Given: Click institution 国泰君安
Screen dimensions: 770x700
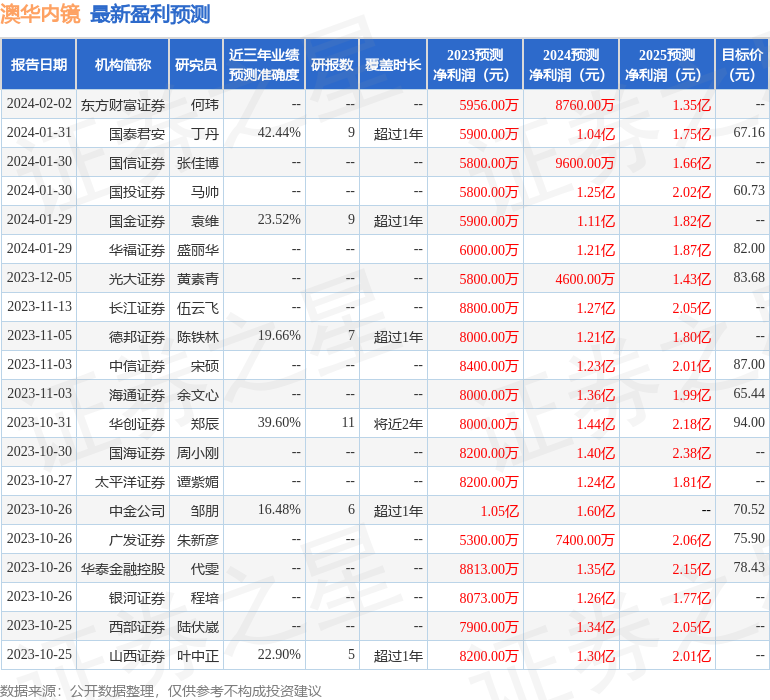Looking at the screenshot, I should pos(137,134).
